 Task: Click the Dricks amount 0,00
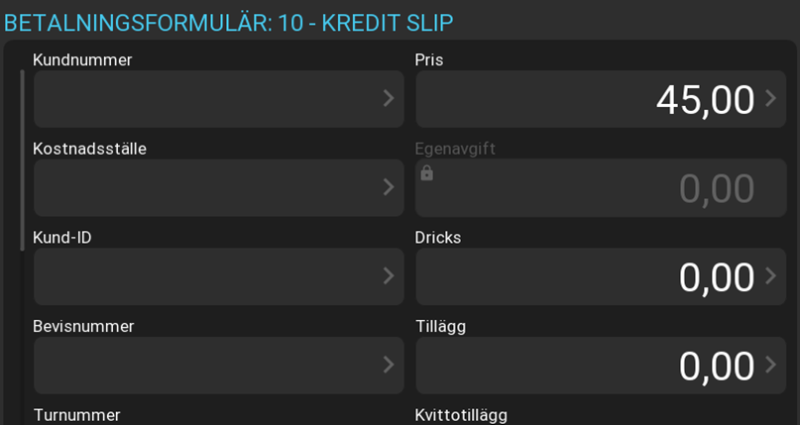coord(716,277)
